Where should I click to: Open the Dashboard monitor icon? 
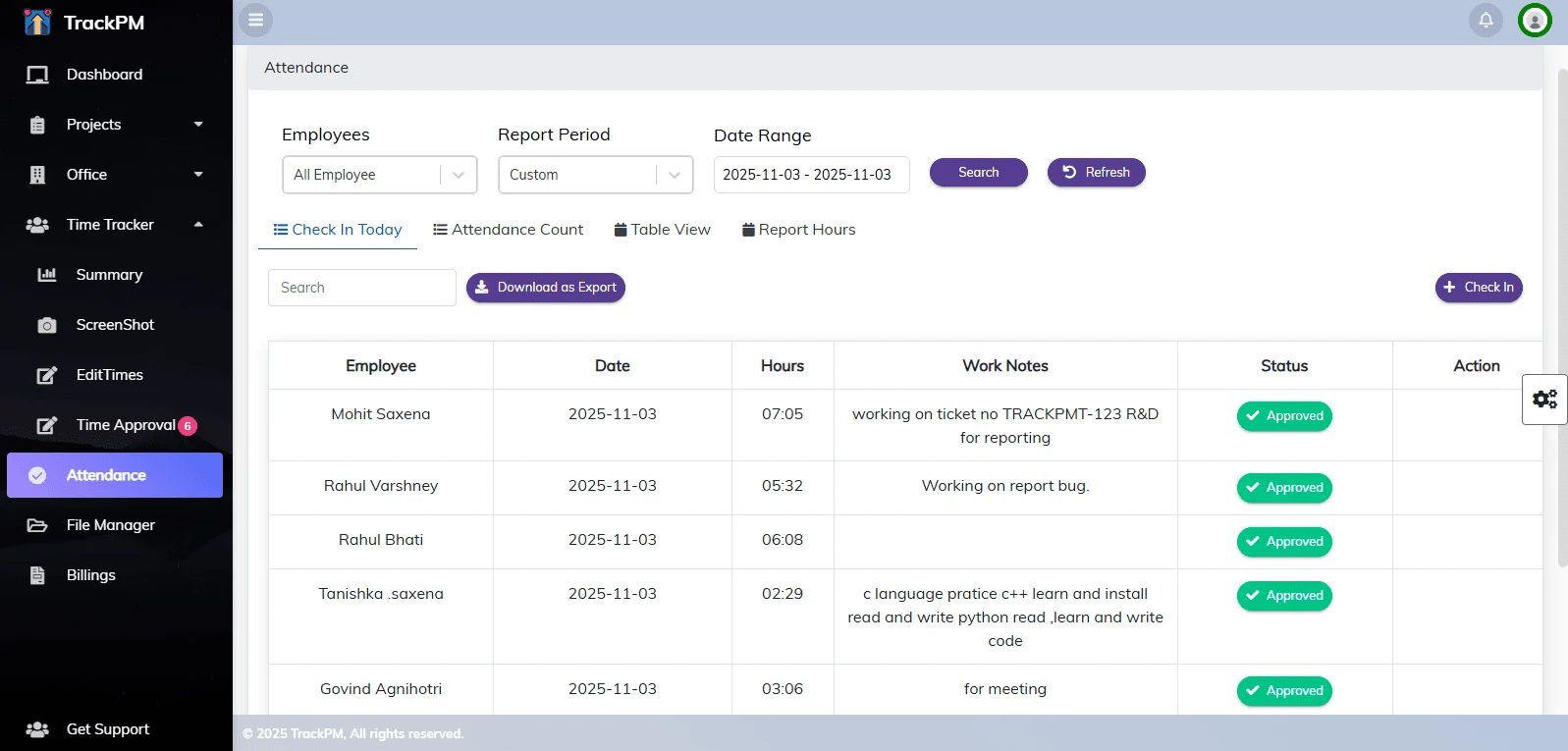click(x=37, y=75)
